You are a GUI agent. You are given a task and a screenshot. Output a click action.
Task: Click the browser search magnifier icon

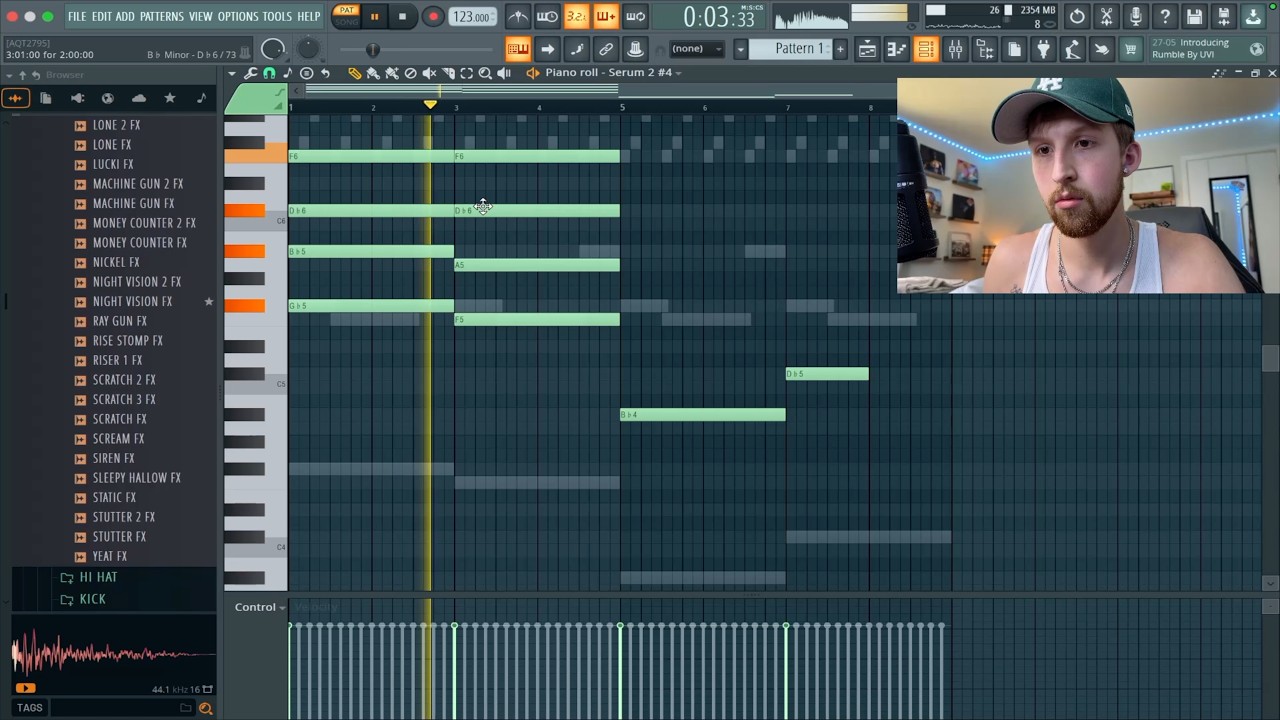[205, 708]
